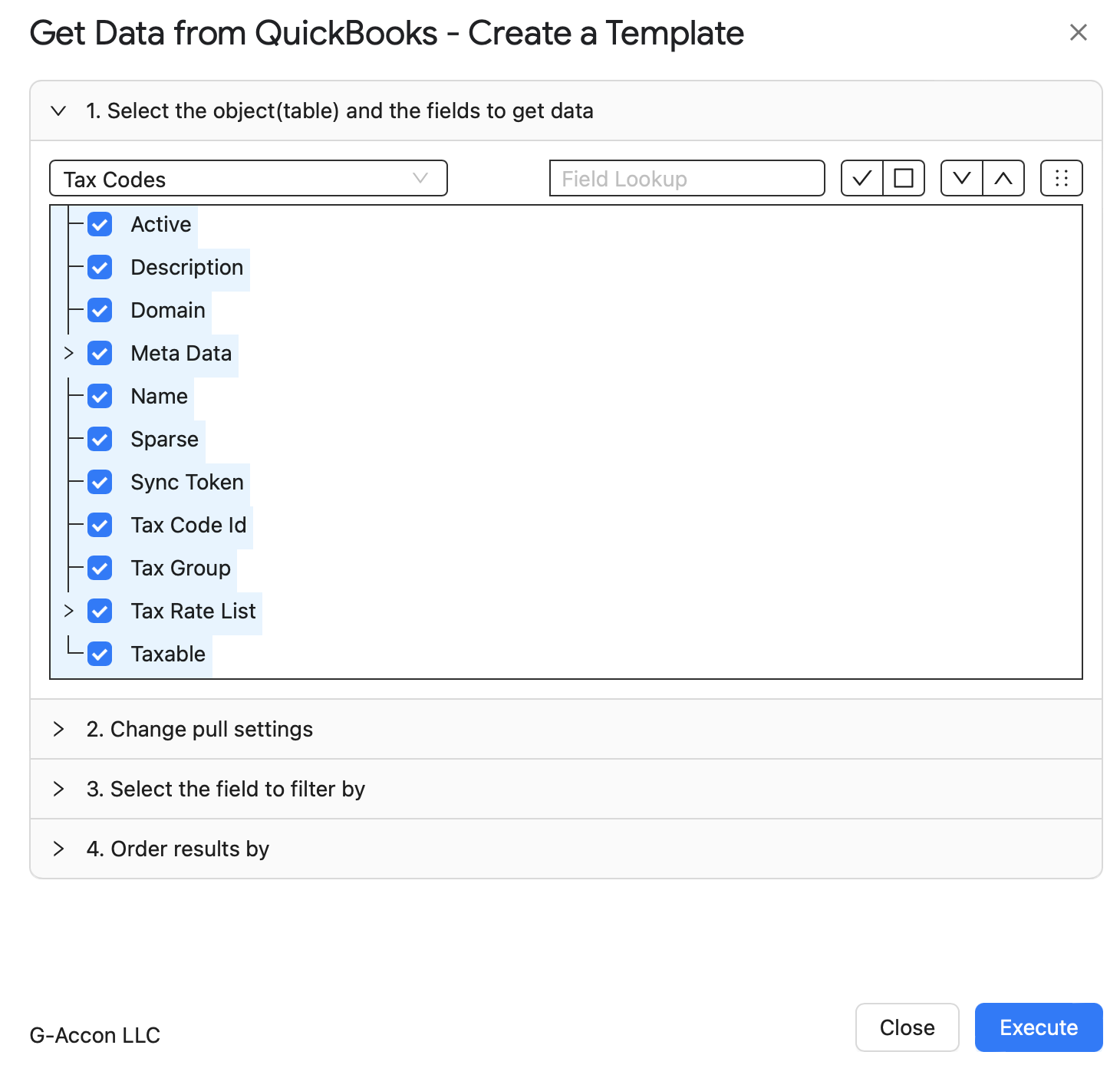Image resolution: width=1120 pixels, height=1065 pixels.
Task: Expand the Meta Data tree node arrow
Action: [68, 353]
